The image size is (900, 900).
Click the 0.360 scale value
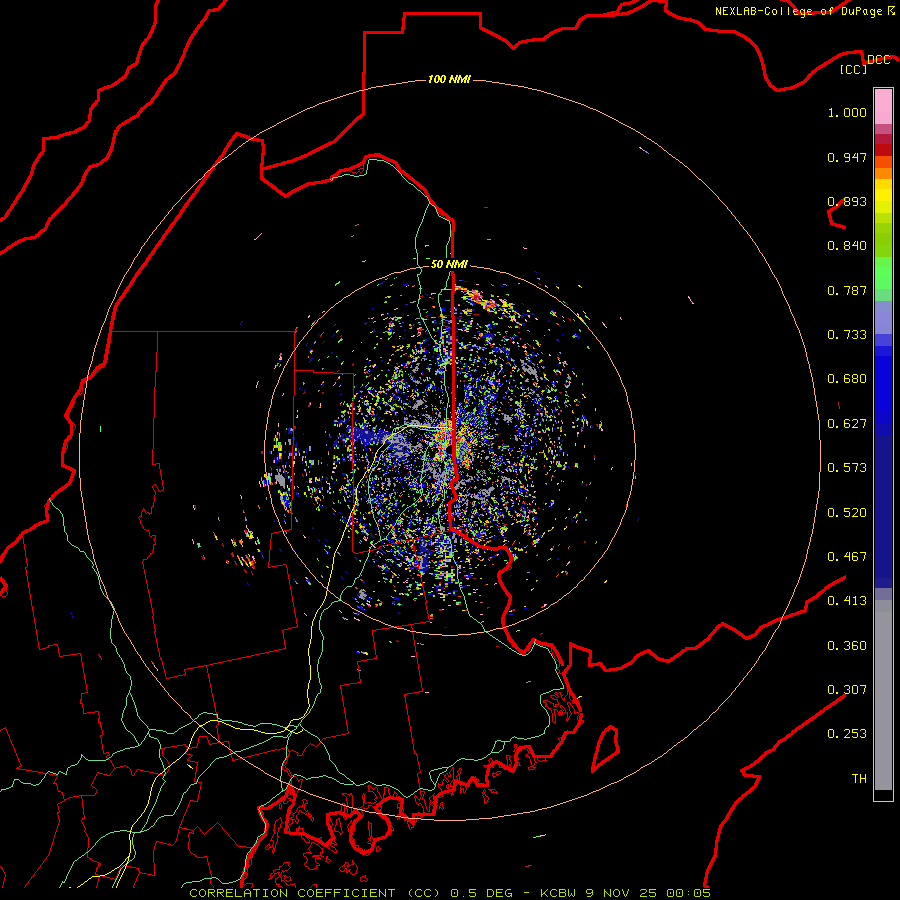pyautogui.click(x=847, y=646)
